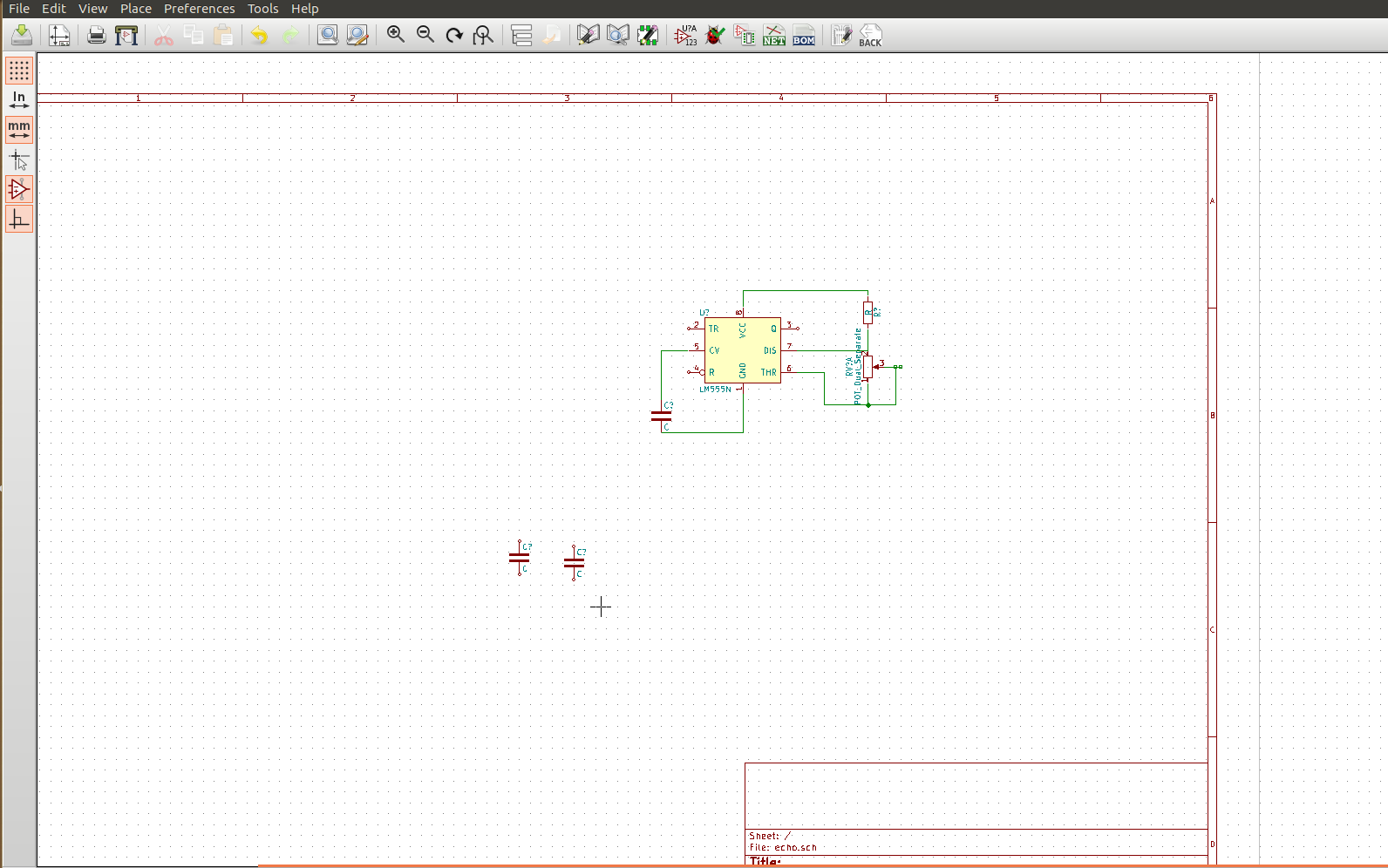Zoom to fit schematic on screen
The height and width of the screenshot is (868, 1388).
pos(483,35)
